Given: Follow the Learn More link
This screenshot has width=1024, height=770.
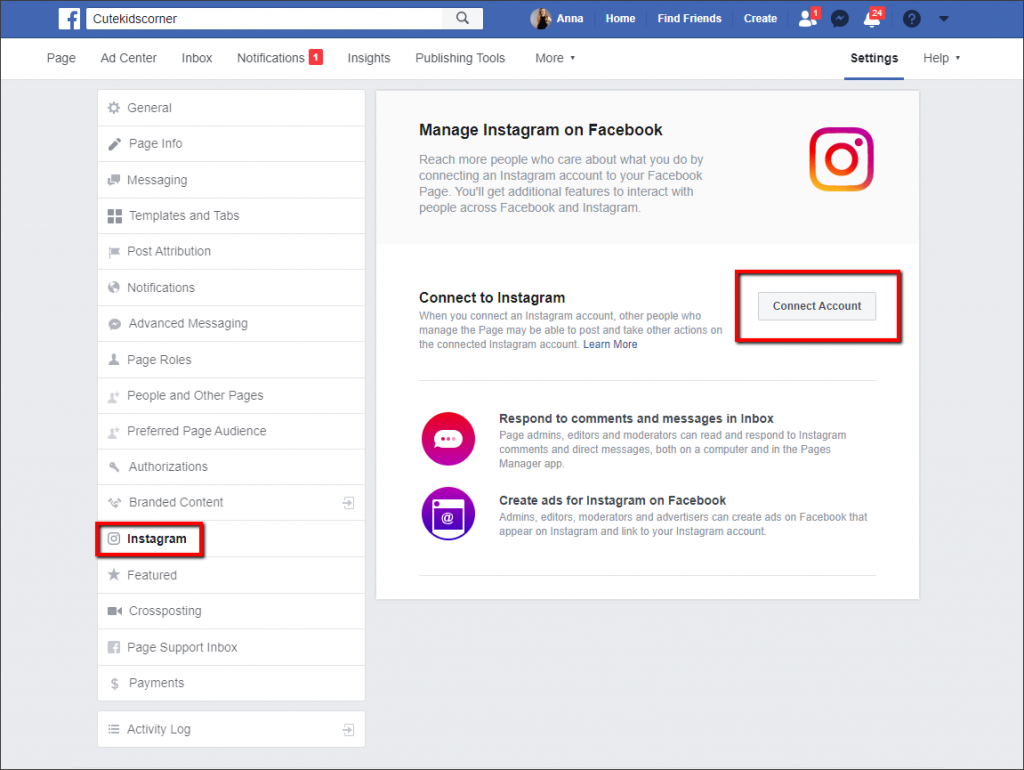Looking at the screenshot, I should [610, 344].
